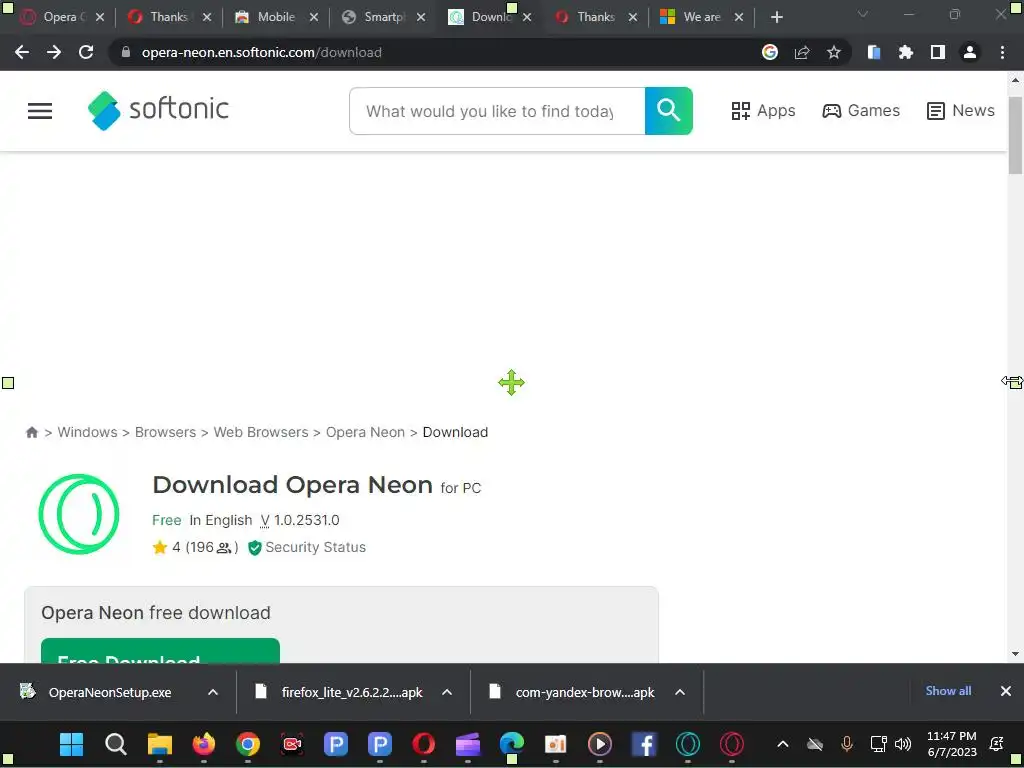Open the Softonic hamburger menu
Screen dimensions: 1024x768
(40, 111)
